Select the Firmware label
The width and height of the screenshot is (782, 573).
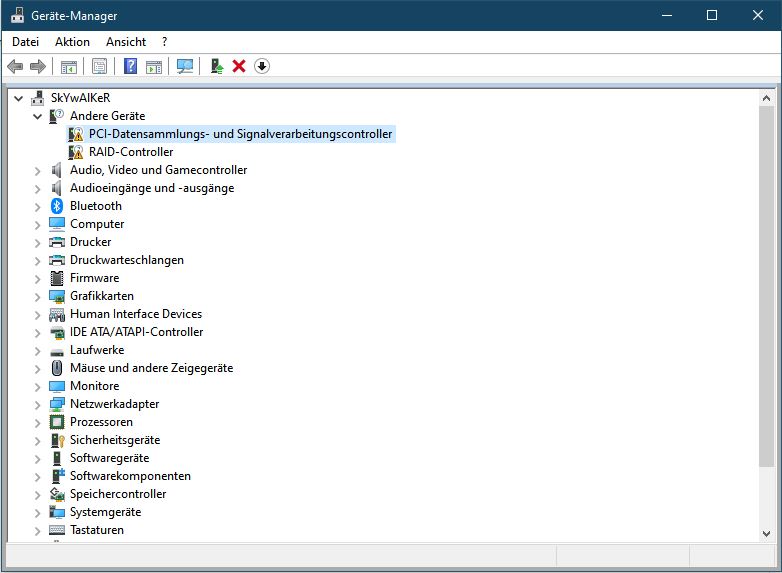tap(94, 278)
